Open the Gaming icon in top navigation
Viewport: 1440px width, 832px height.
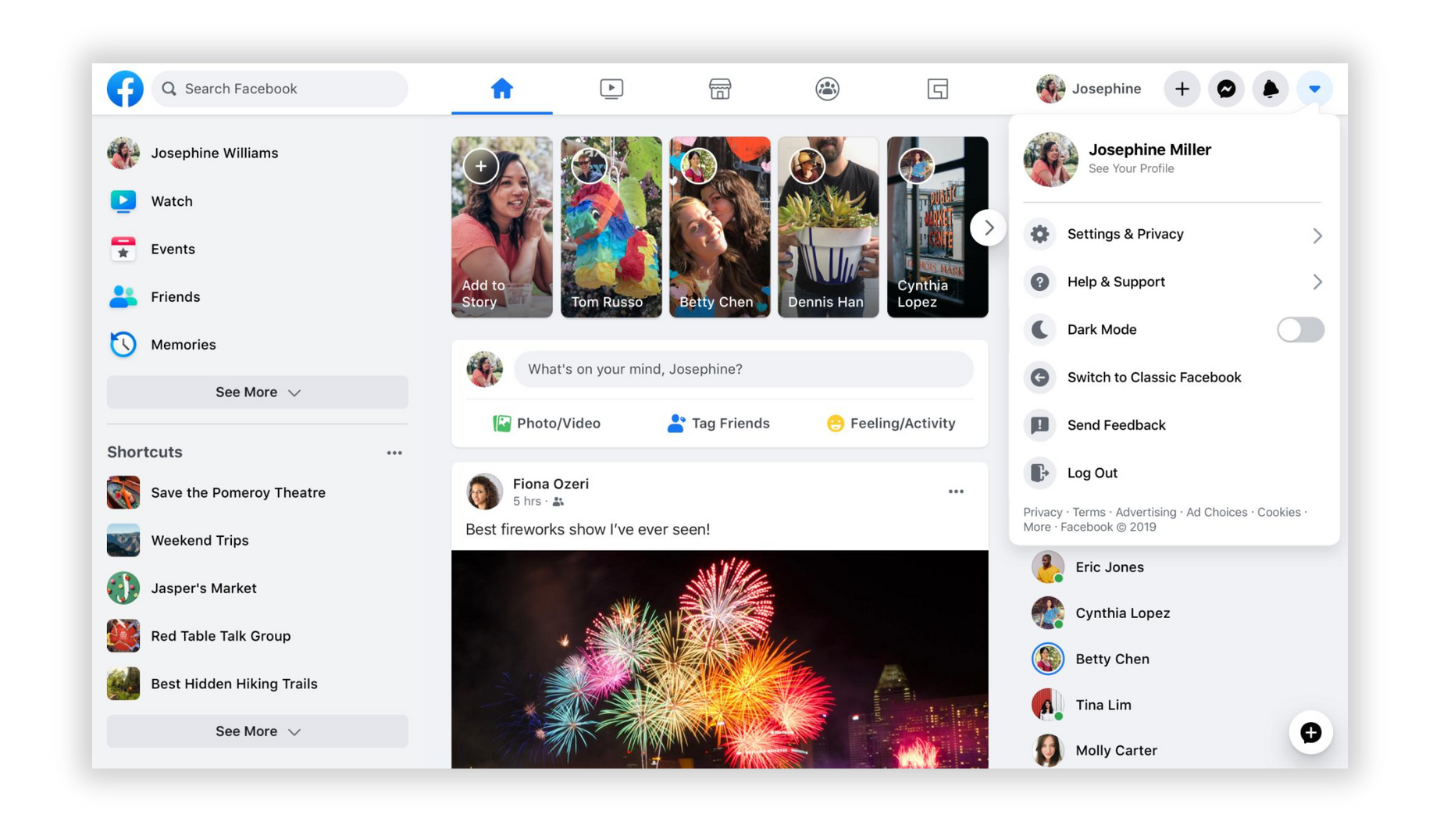(937, 88)
